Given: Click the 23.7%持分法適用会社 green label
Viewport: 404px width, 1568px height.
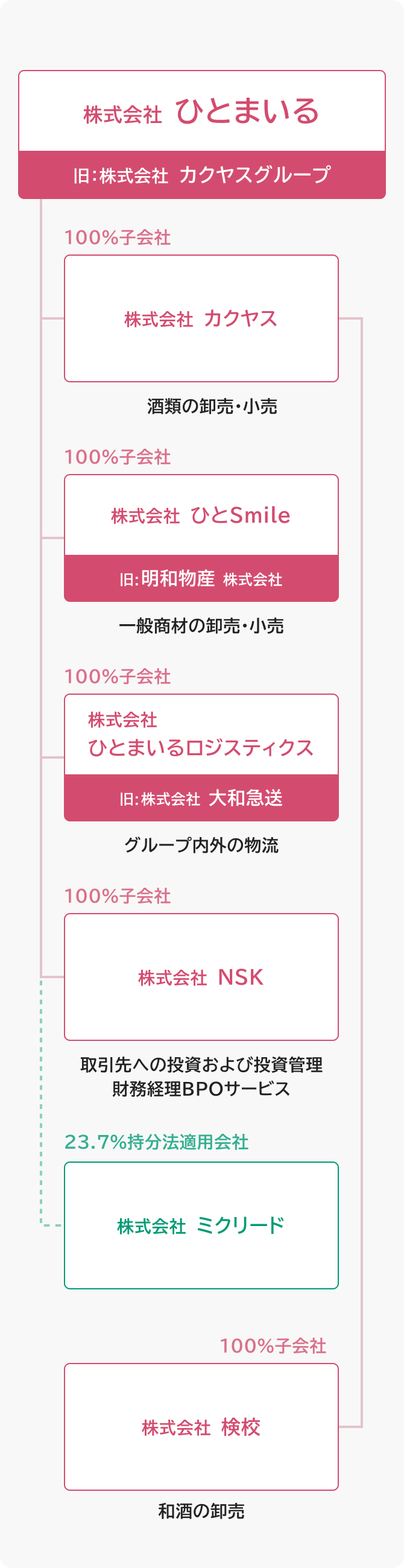Looking at the screenshot, I should pyautogui.click(x=156, y=1142).
